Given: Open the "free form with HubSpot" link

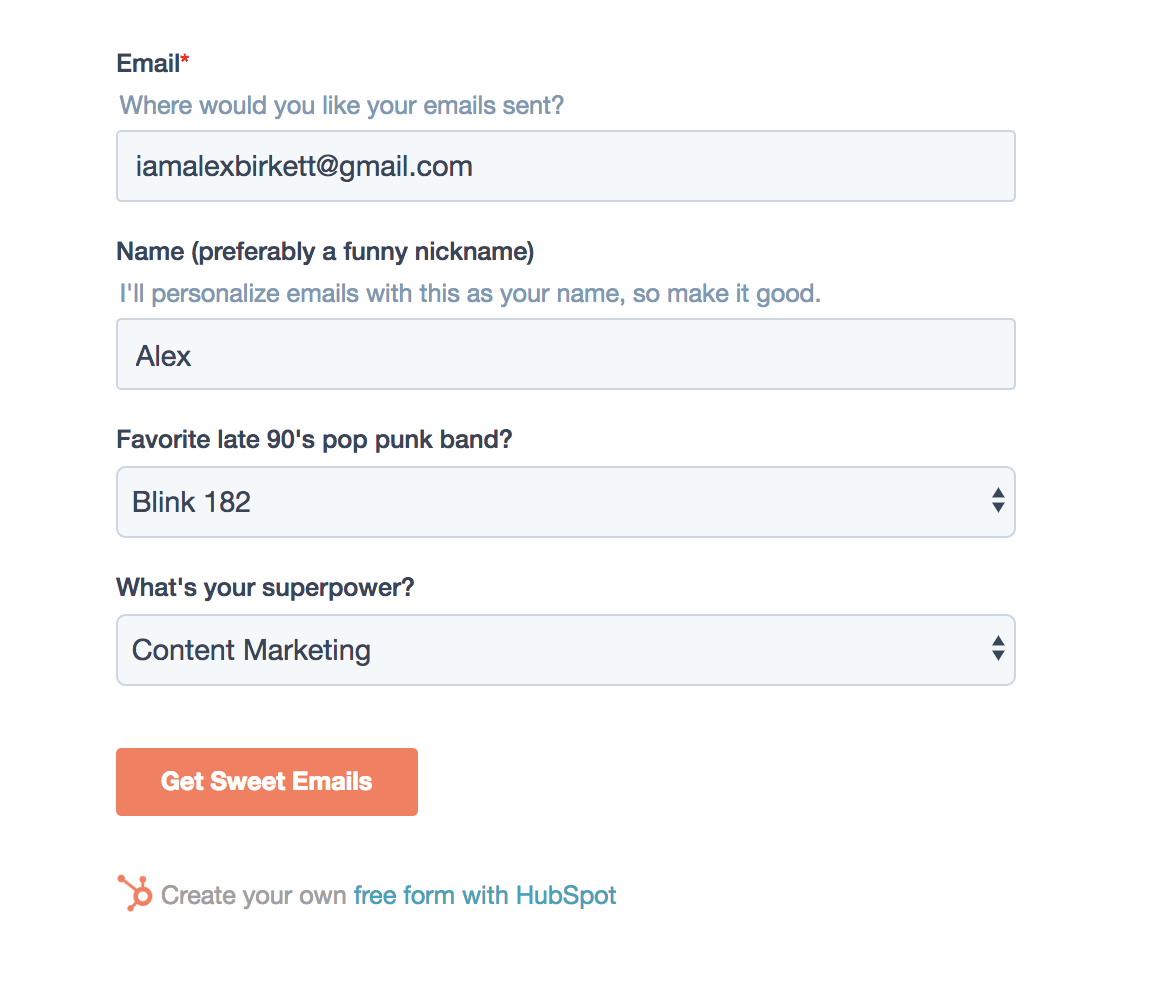Looking at the screenshot, I should click(x=485, y=895).
